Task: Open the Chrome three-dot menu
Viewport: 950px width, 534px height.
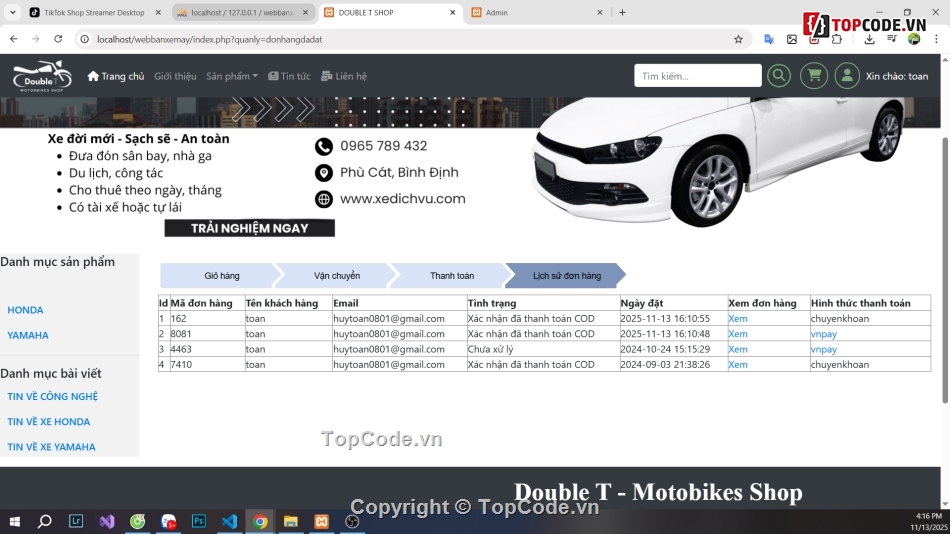Action: pyautogui.click(x=936, y=39)
